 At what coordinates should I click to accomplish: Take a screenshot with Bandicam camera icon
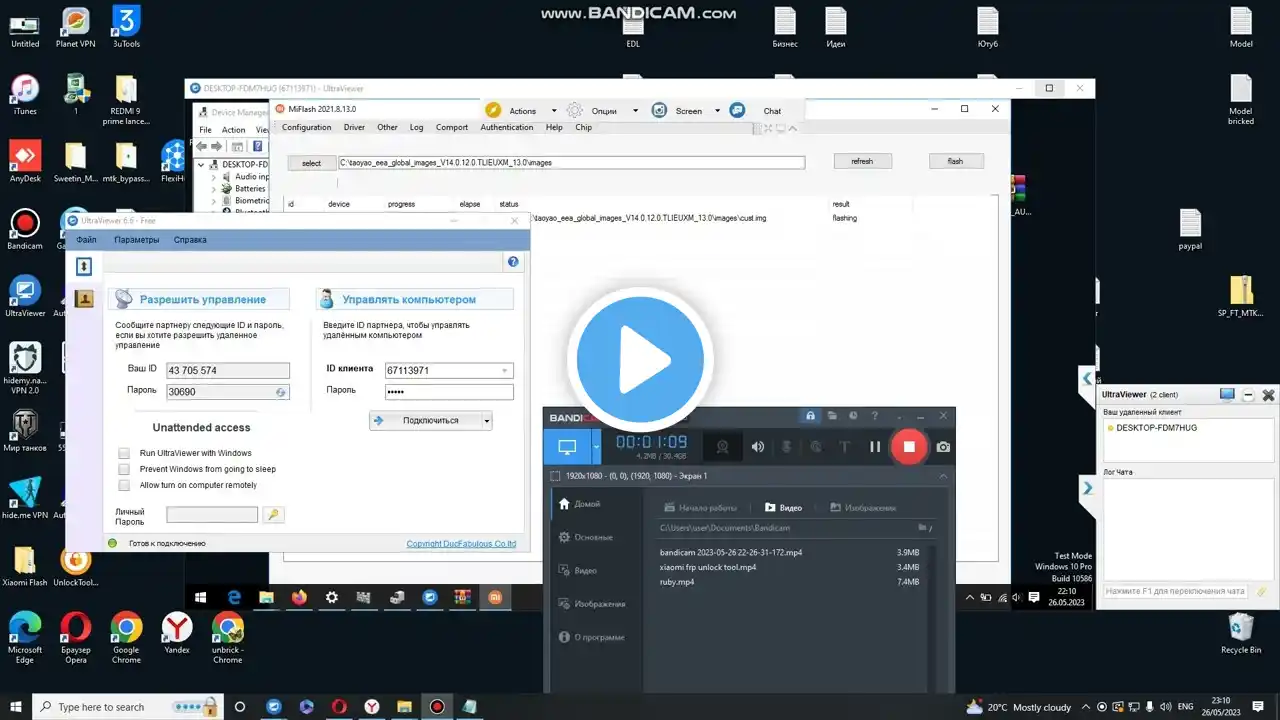click(x=943, y=447)
